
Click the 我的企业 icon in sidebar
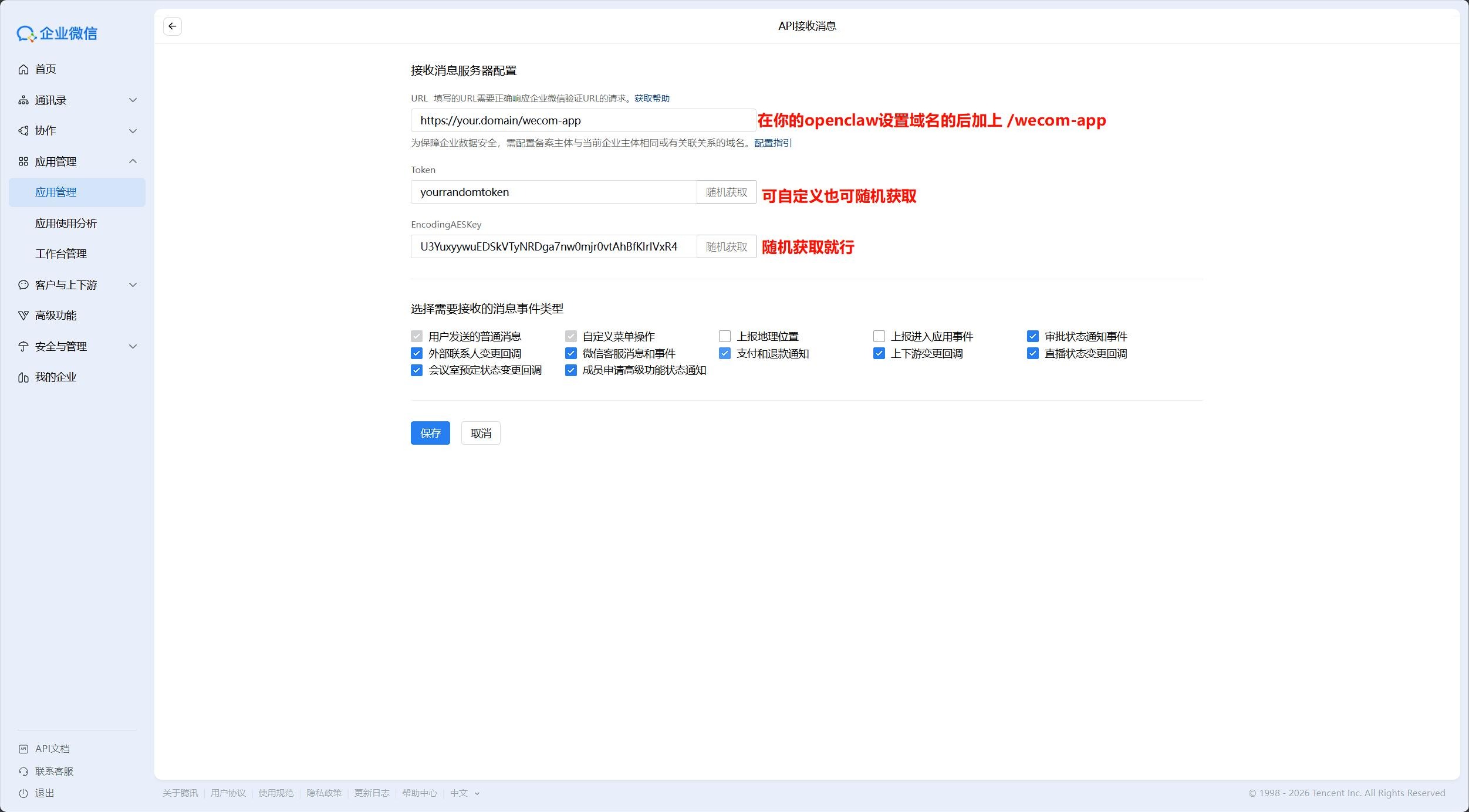tap(23, 377)
